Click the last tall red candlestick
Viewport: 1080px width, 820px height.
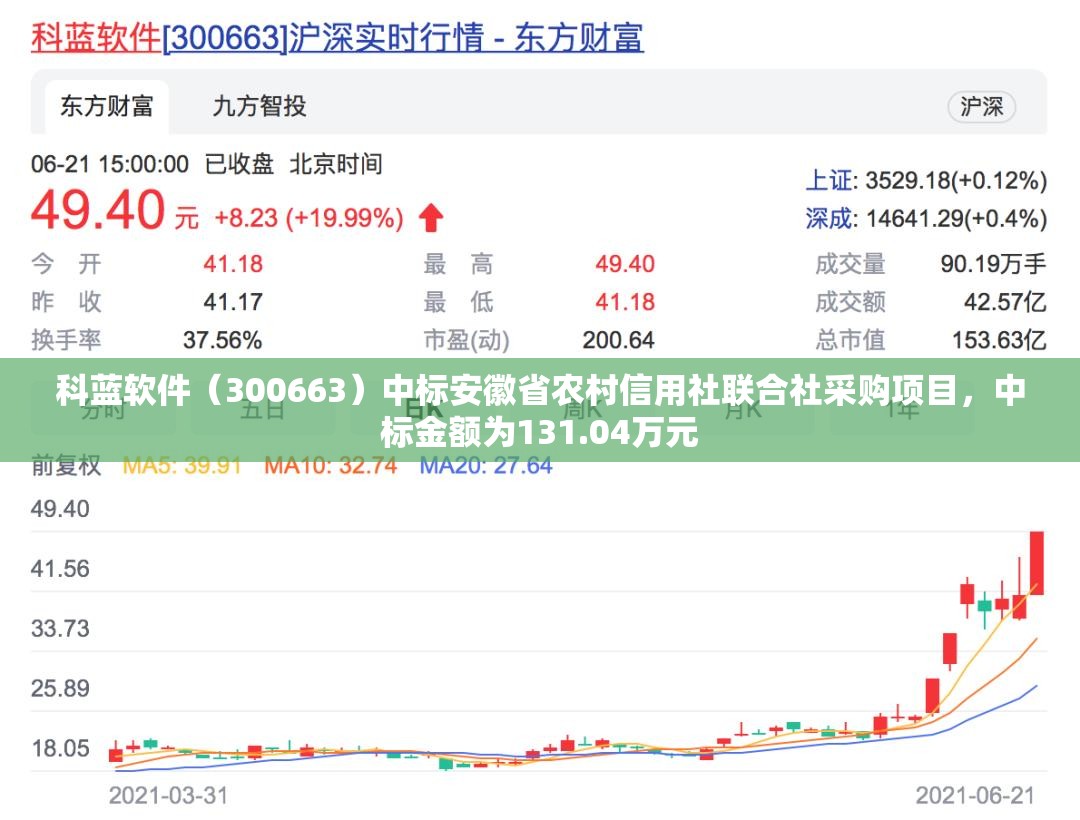pos(1037,563)
